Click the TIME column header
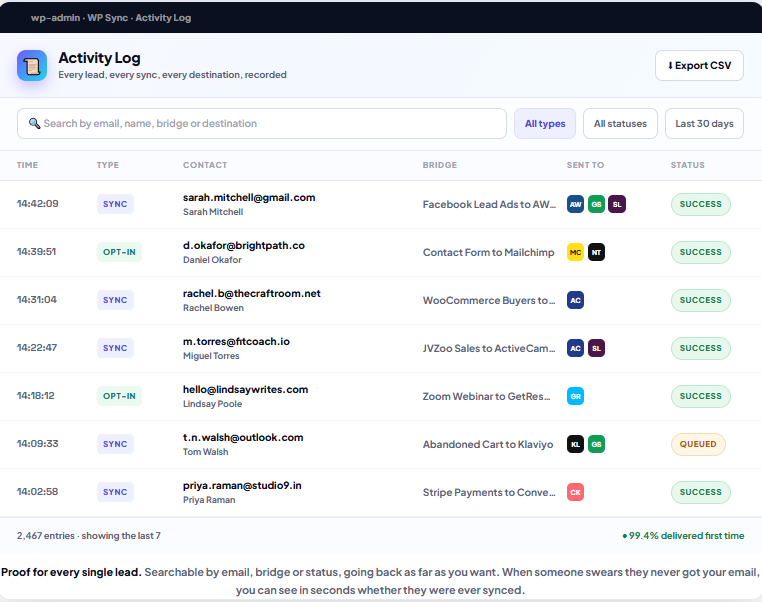 pyautogui.click(x=27, y=165)
